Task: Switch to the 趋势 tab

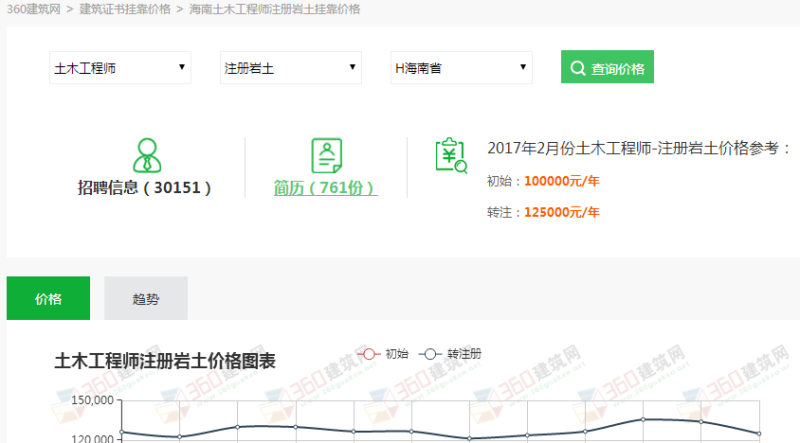Action: point(145,298)
